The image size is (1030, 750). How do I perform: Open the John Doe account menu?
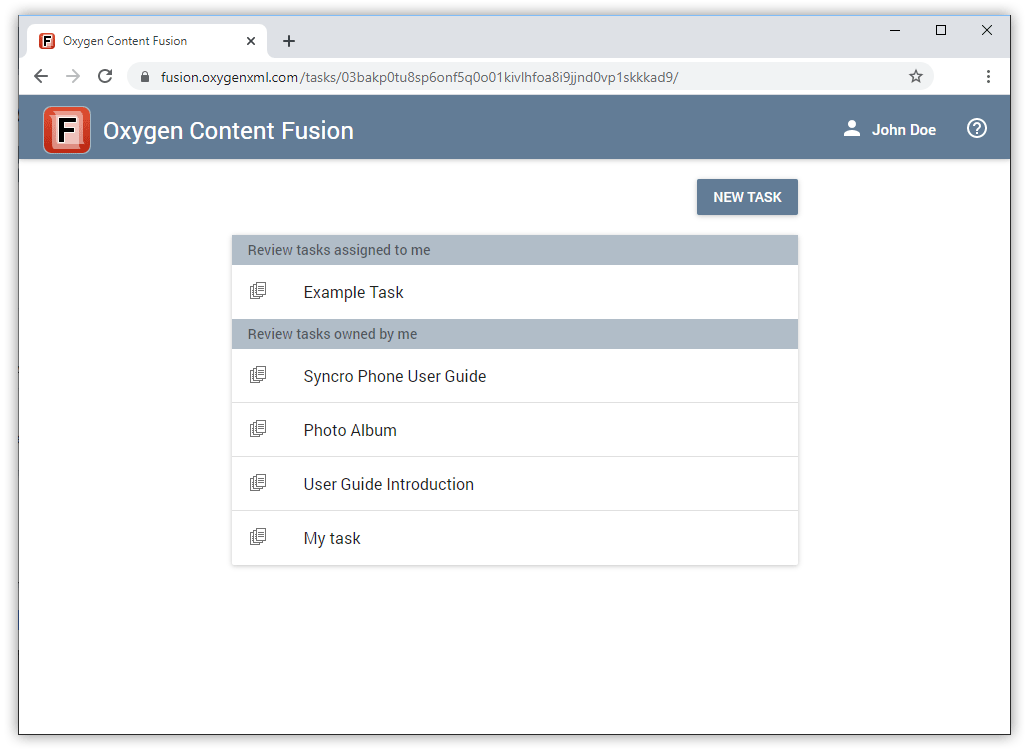[889, 129]
